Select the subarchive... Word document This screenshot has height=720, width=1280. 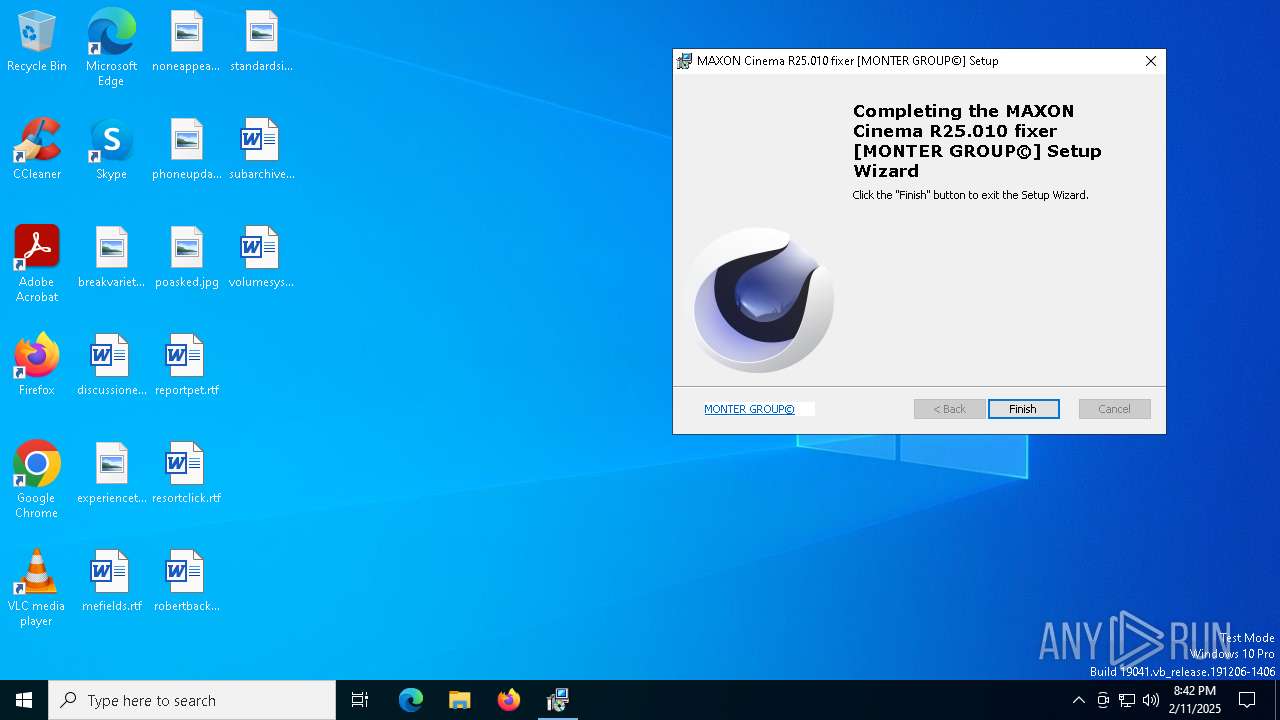[261, 150]
